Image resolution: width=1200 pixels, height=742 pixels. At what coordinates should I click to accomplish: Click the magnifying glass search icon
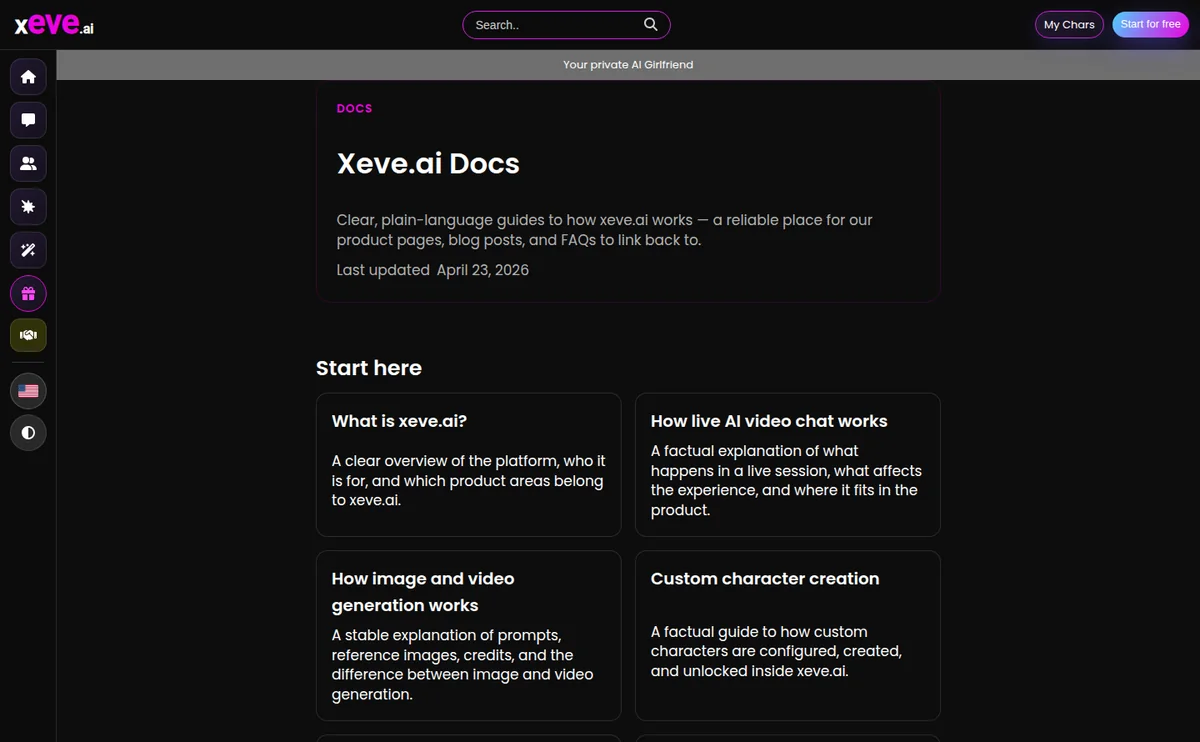[x=650, y=24]
